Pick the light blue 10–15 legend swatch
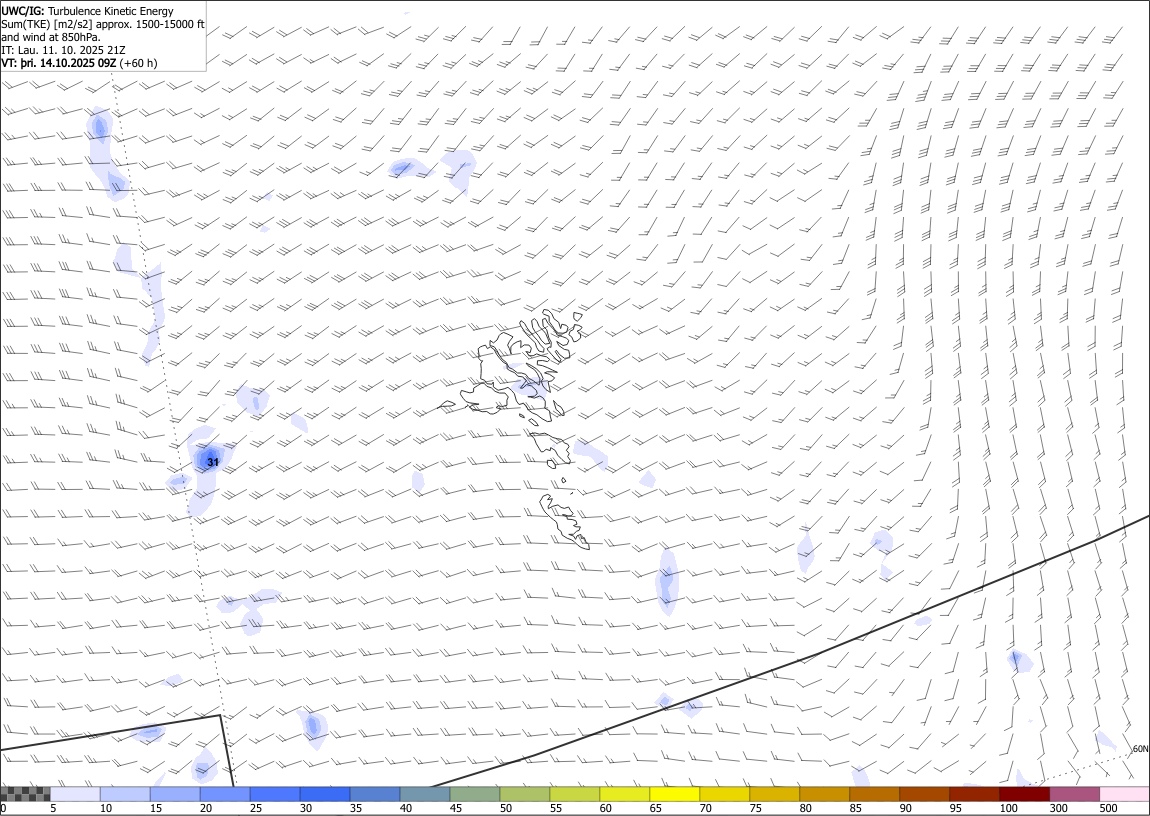Screen dimensions: 1150x816 click(x=125, y=794)
